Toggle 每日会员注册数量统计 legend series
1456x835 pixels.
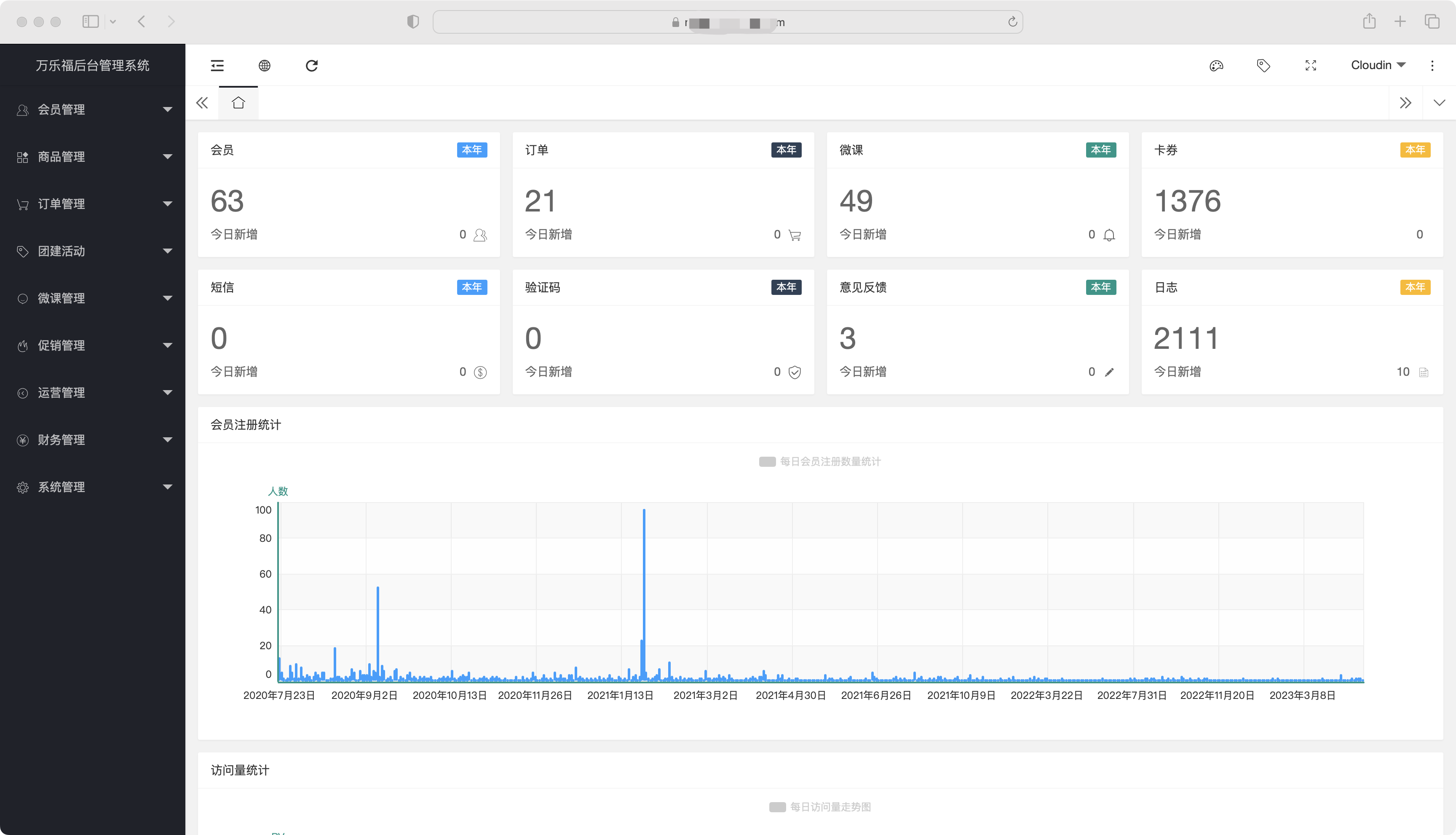pos(820,462)
